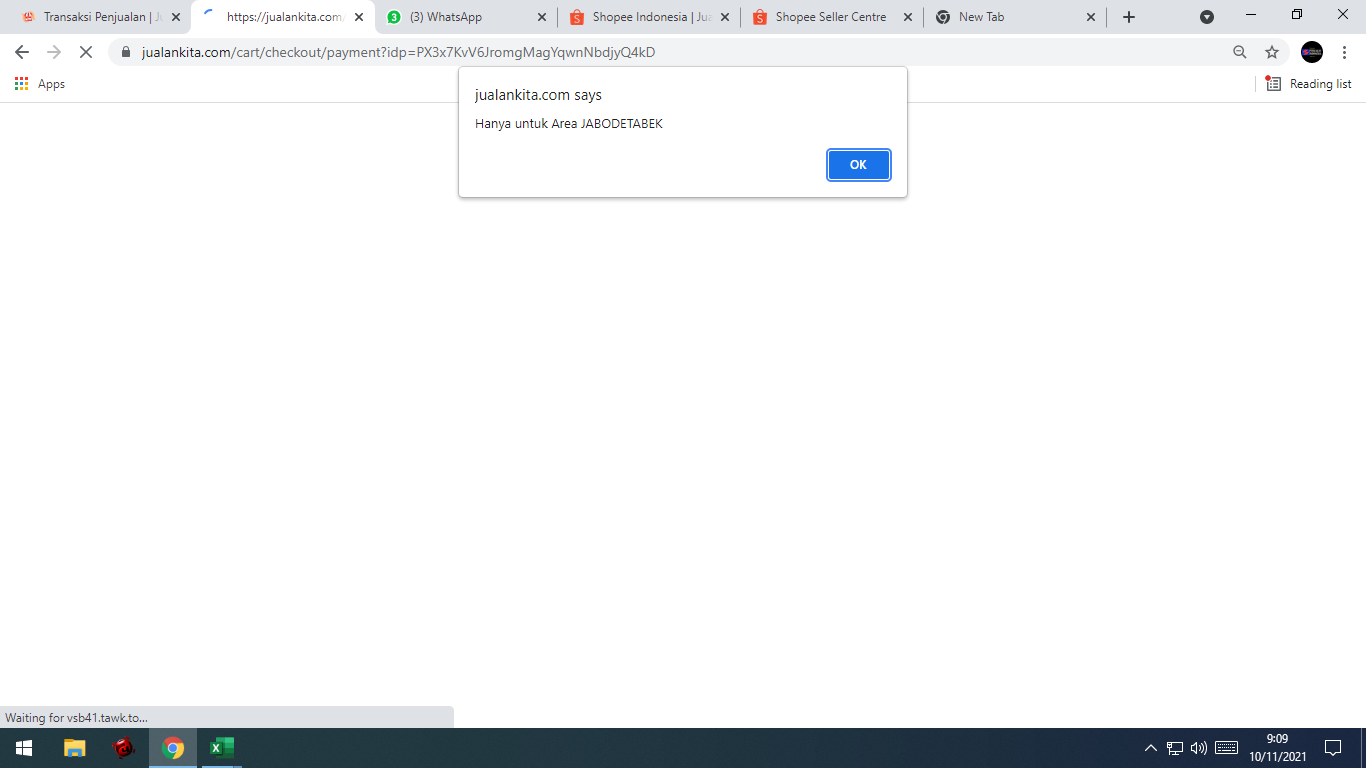1366x768 pixels.
Task: Open the Apps shortcut in bookmarks bar
Action: tap(40, 84)
